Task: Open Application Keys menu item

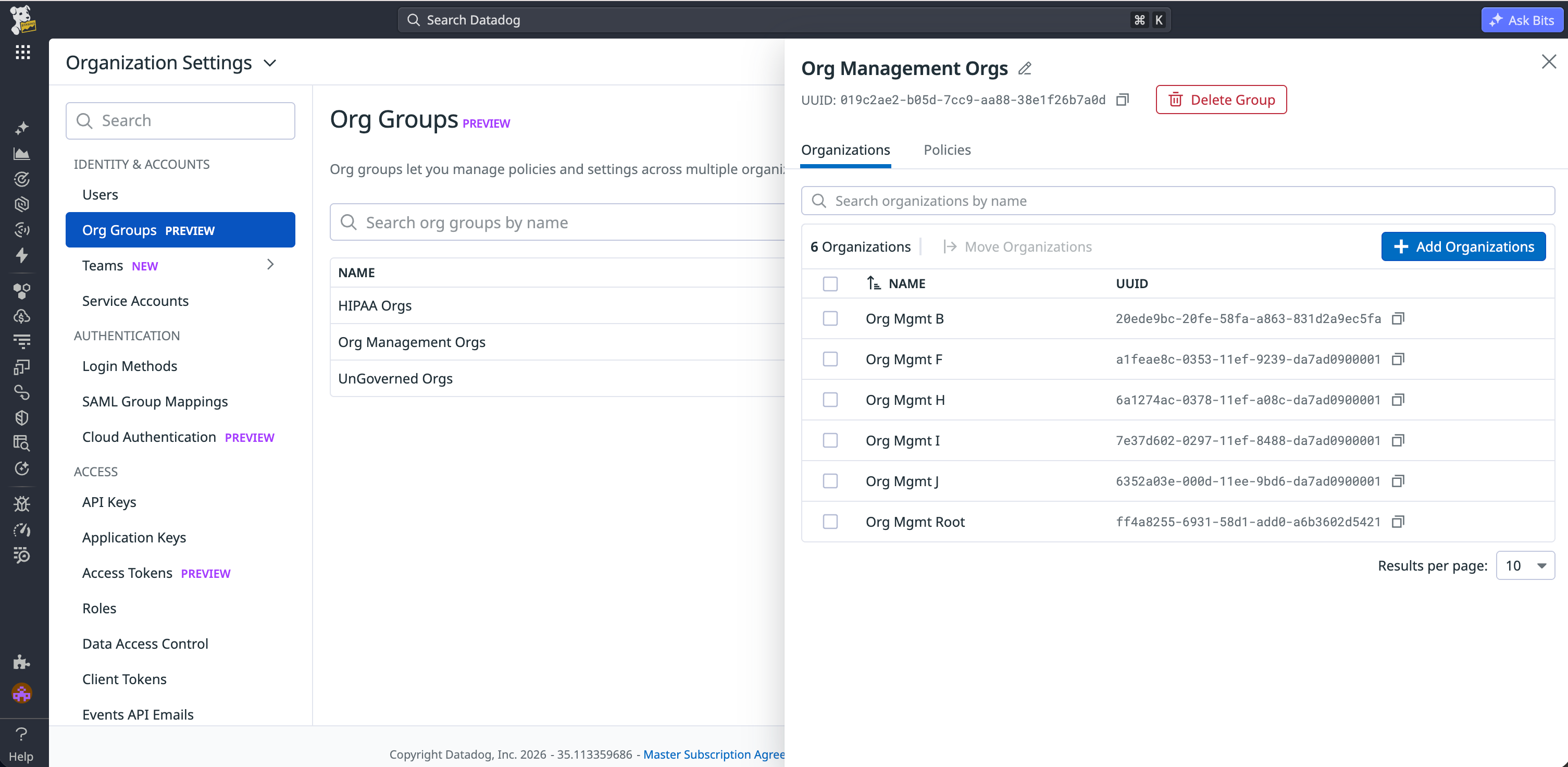Action: (180, 538)
